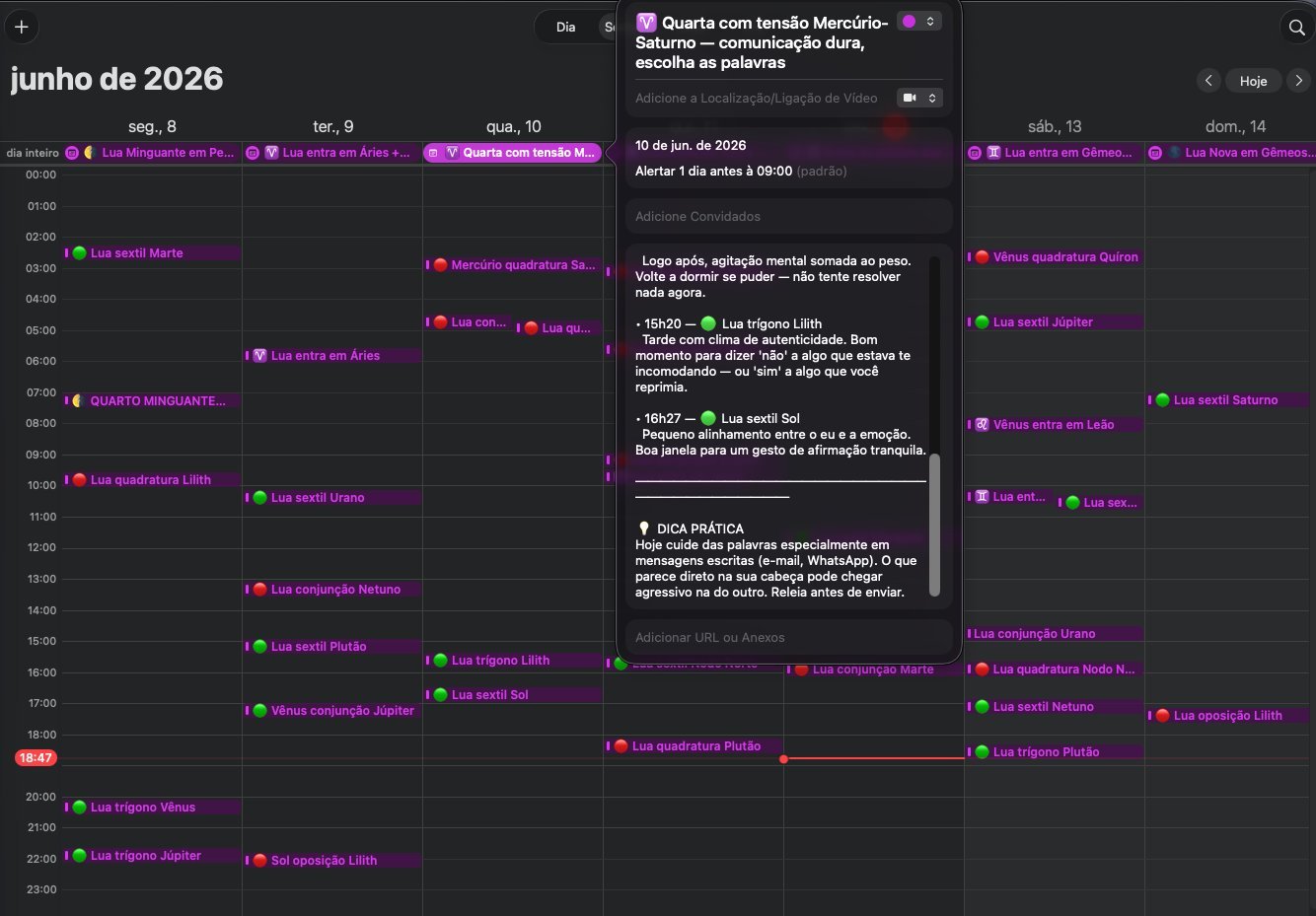The height and width of the screenshot is (916, 1316).
Task: Open Lua qu... event on Wednesday
Action: pyautogui.click(x=559, y=328)
